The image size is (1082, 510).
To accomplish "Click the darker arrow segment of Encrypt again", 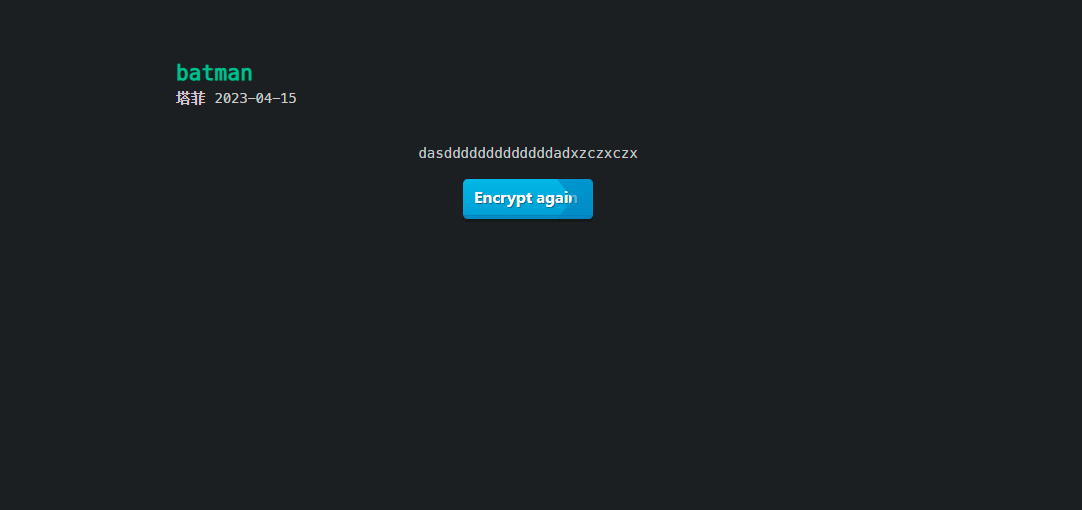I will pyautogui.click(x=578, y=199).
